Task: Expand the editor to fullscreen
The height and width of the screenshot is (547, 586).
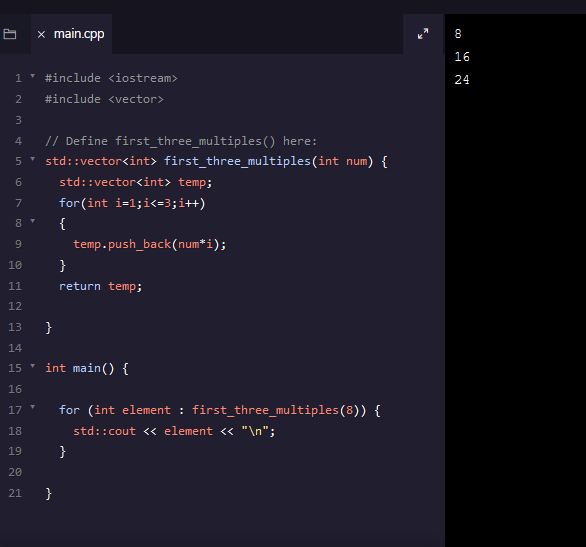Action: tap(423, 34)
